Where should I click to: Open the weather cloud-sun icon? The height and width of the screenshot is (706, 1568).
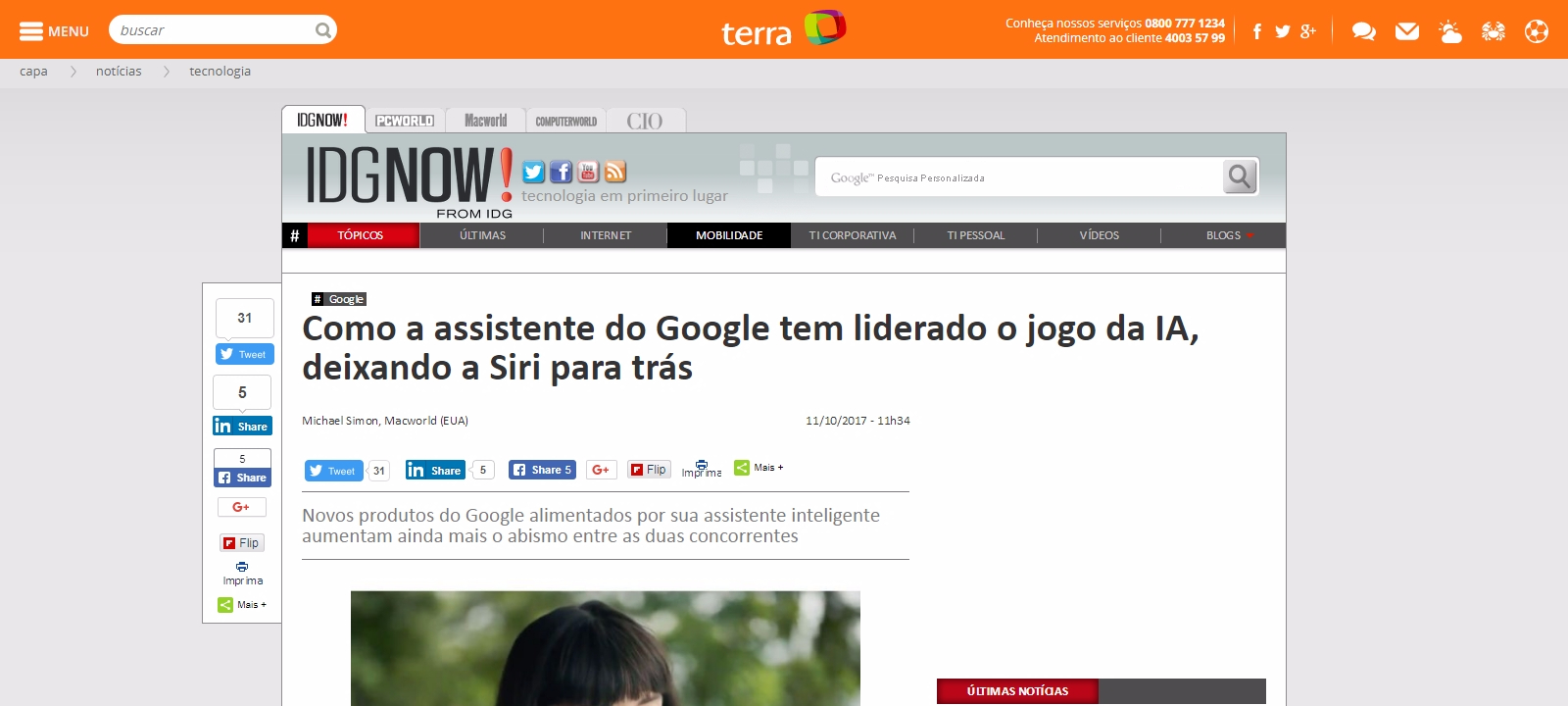[x=1450, y=31]
